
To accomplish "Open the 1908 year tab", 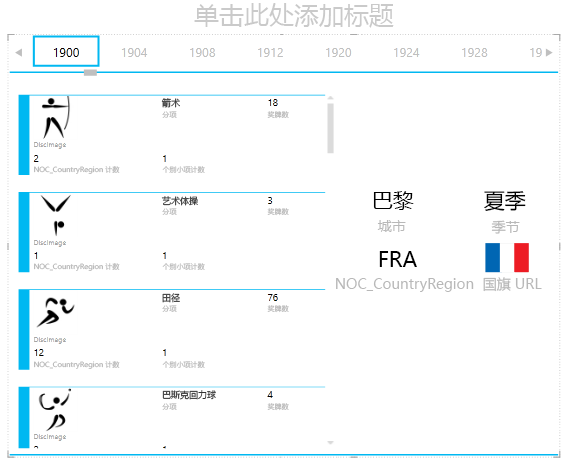I will (202, 53).
